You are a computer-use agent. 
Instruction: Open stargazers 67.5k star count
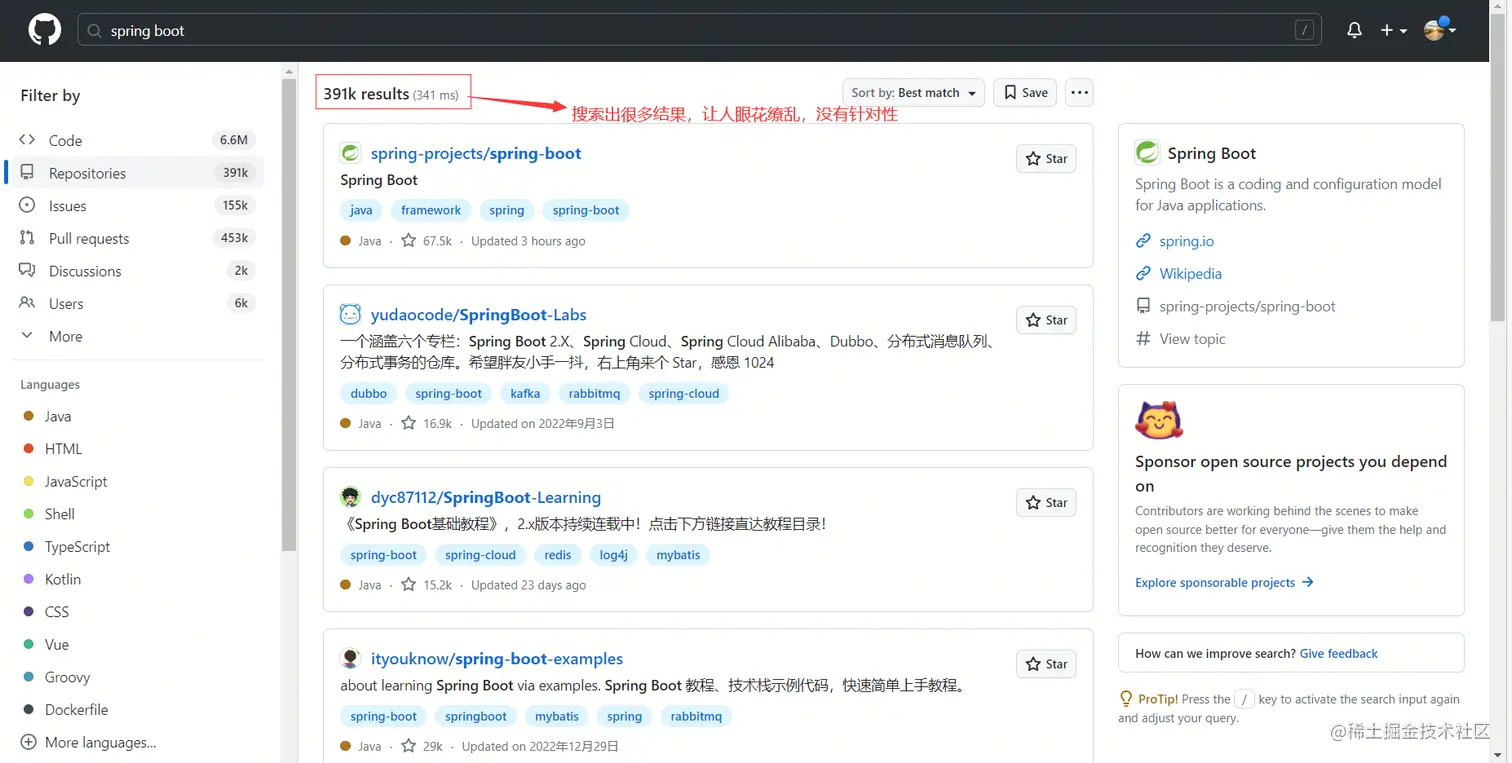coord(427,241)
